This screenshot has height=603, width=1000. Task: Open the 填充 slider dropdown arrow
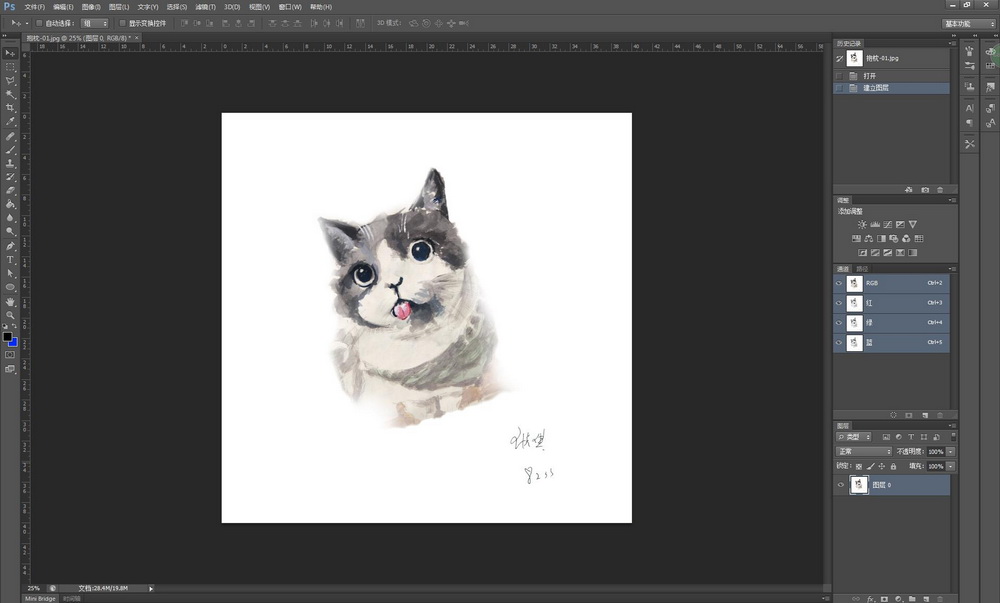(x=951, y=467)
